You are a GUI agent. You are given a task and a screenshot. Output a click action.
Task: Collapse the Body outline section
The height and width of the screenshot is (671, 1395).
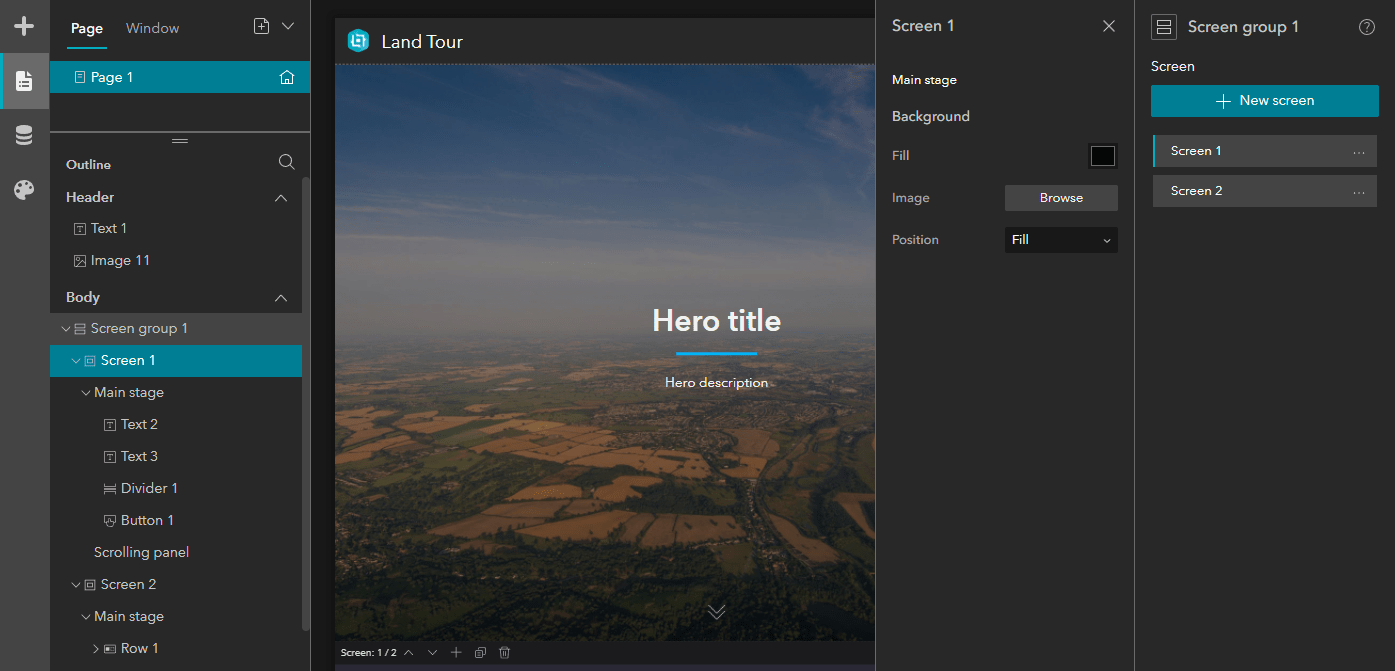coord(281,298)
